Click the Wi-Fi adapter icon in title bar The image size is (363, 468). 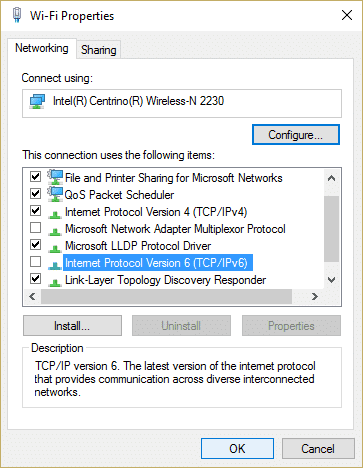coord(17,15)
